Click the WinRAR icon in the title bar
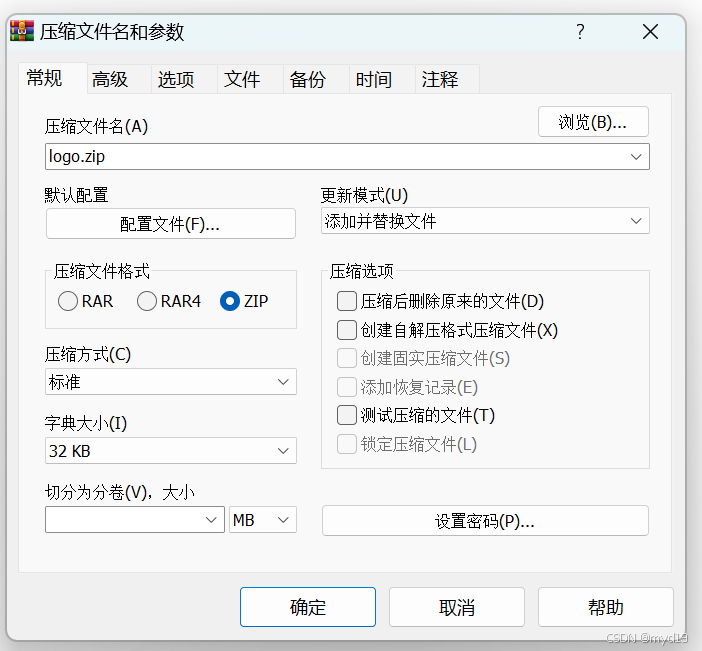The height and width of the screenshot is (651, 702). pos(22,31)
